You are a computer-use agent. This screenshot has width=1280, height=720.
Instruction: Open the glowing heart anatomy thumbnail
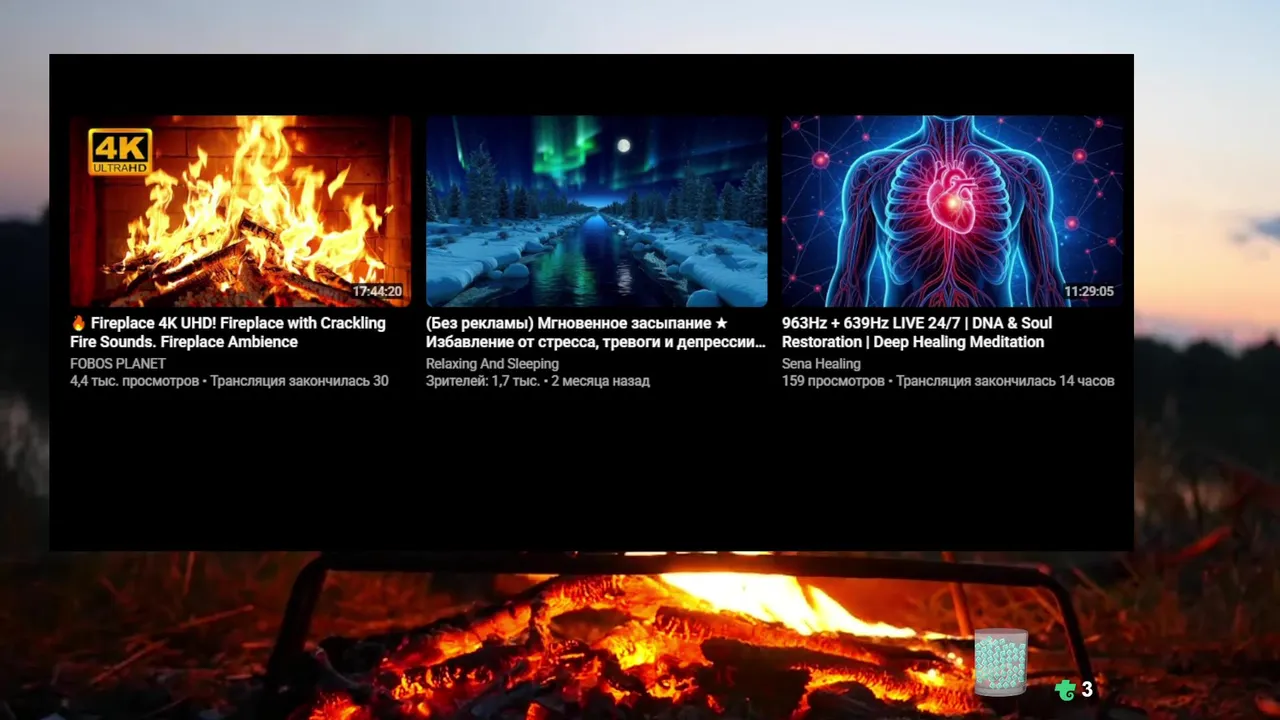(952, 211)
